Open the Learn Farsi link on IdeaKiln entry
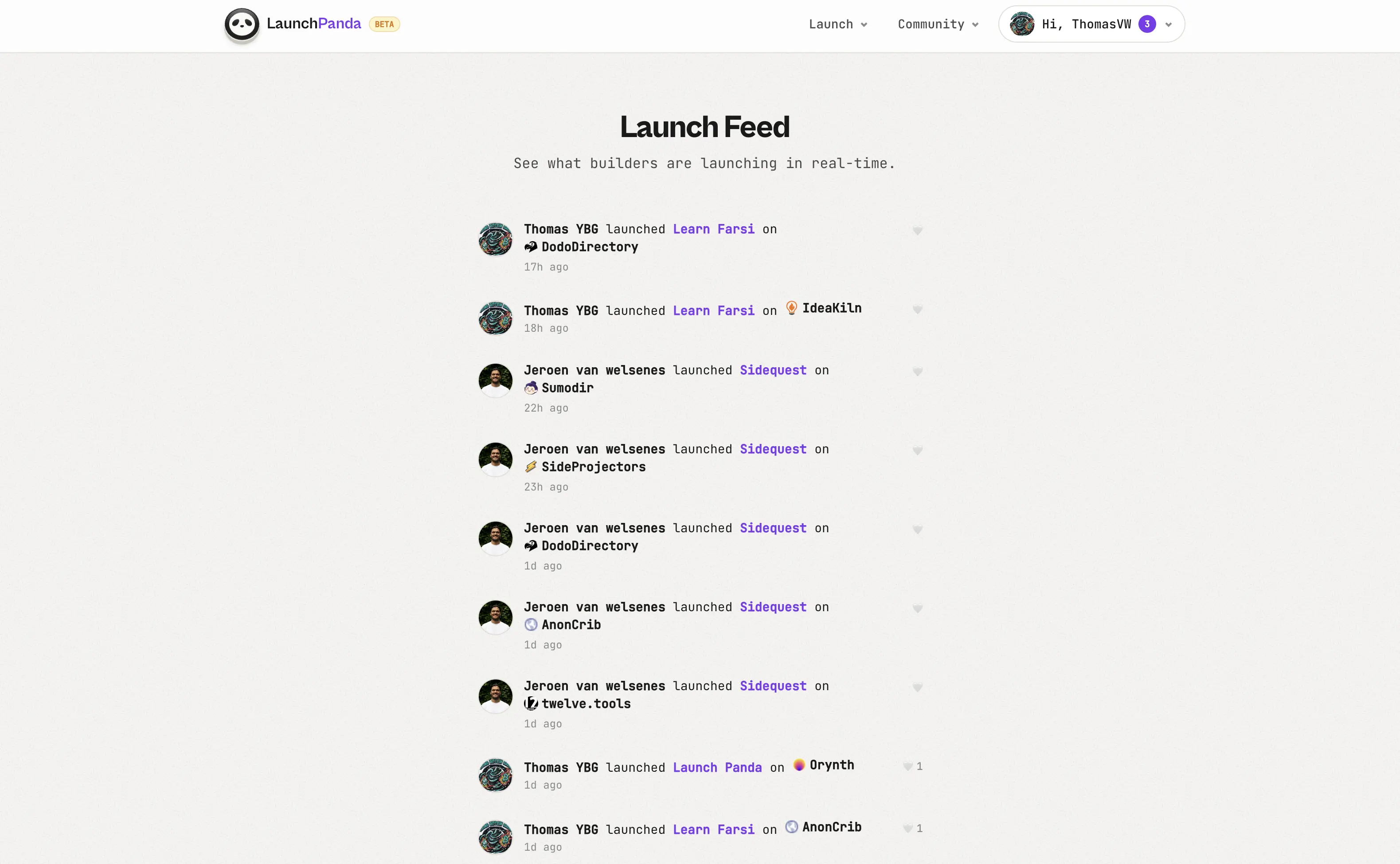 pos(713,311)
